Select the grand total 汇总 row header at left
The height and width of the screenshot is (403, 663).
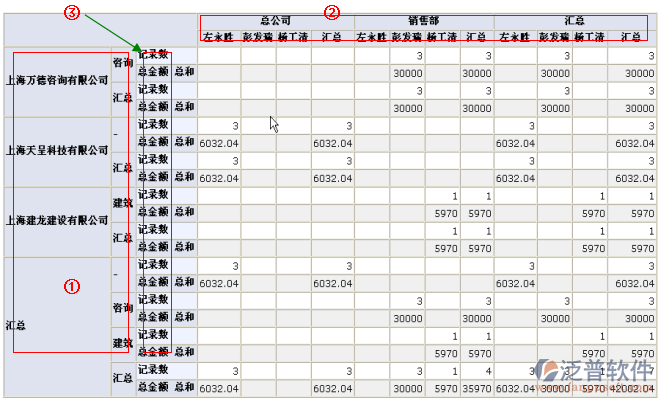pyautogui.click(x=16, y=326)
